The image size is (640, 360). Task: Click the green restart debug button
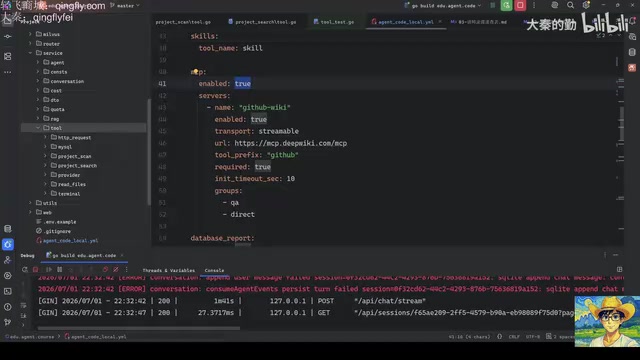tap(507, 5)
